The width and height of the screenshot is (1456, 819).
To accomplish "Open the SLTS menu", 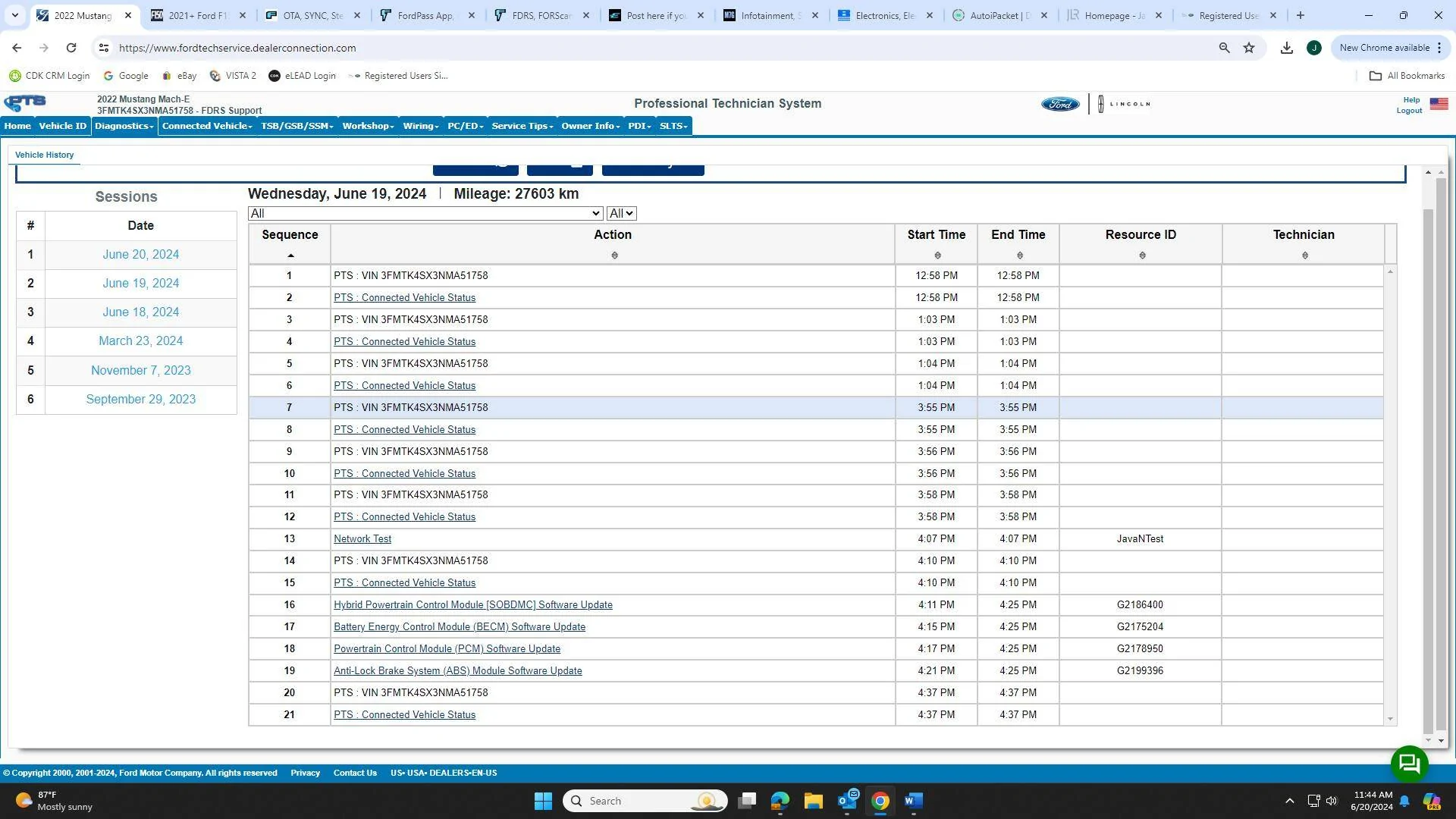I will click(x=673, y=126).
